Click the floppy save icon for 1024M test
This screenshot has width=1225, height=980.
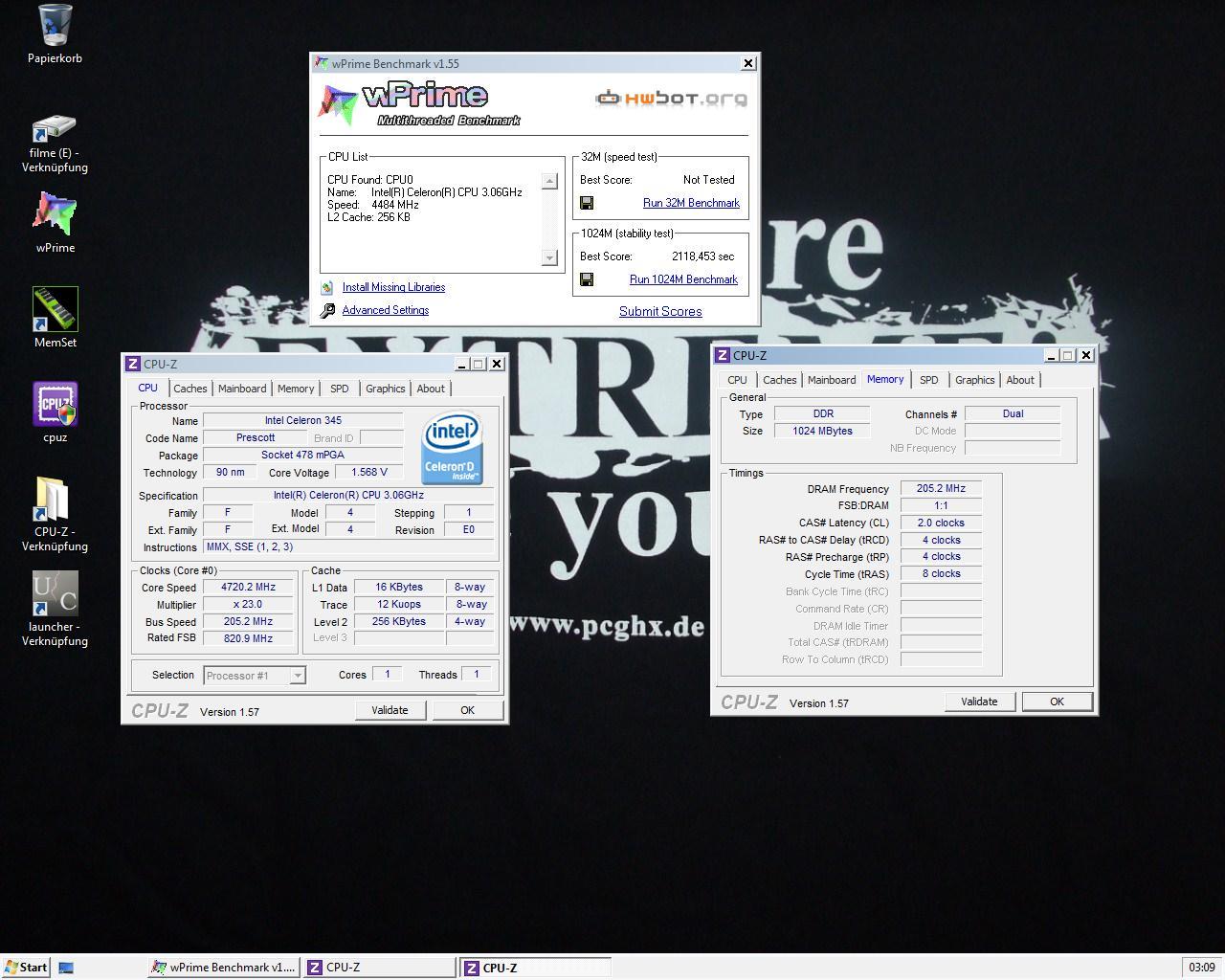587,279
